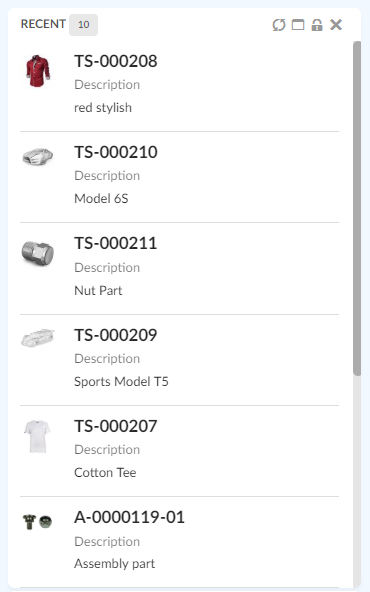
Task: Open the assembly part thumbnail icon
Action: (37, 522)
